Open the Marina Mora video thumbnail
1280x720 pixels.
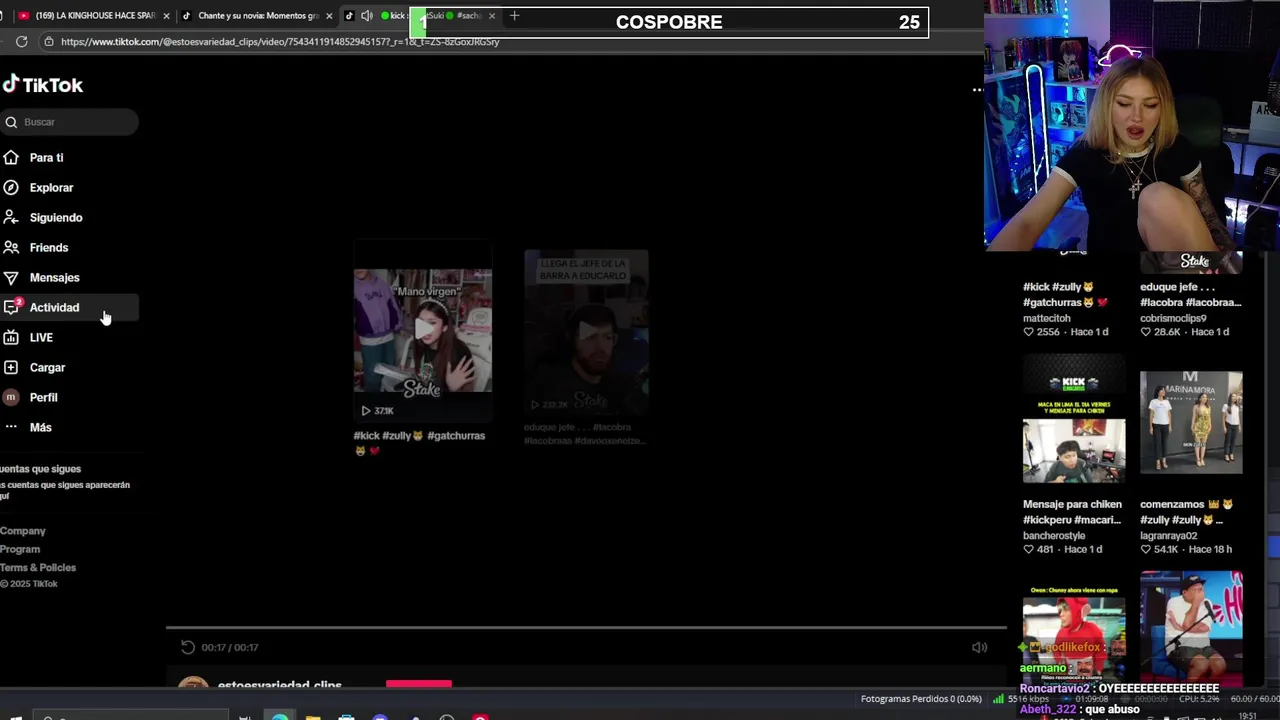point(1191,422)
